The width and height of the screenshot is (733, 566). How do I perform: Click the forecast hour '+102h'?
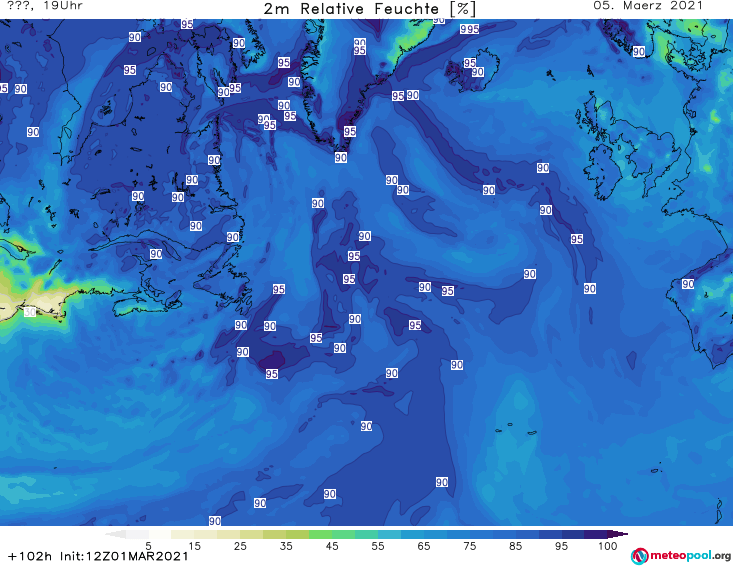coord(30,557)
